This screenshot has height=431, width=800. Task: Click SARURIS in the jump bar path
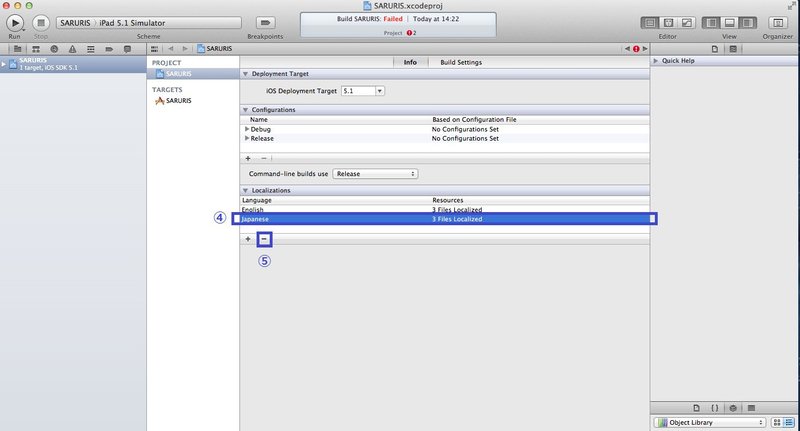[x=215, y=49]
